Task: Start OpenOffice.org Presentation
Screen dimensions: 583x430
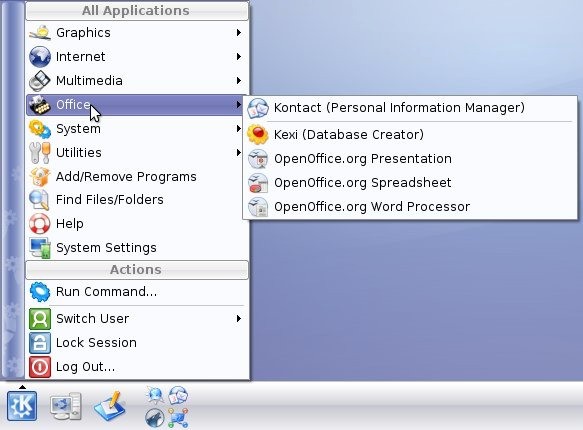Action: pyautogui.click(x=410, y=159)
